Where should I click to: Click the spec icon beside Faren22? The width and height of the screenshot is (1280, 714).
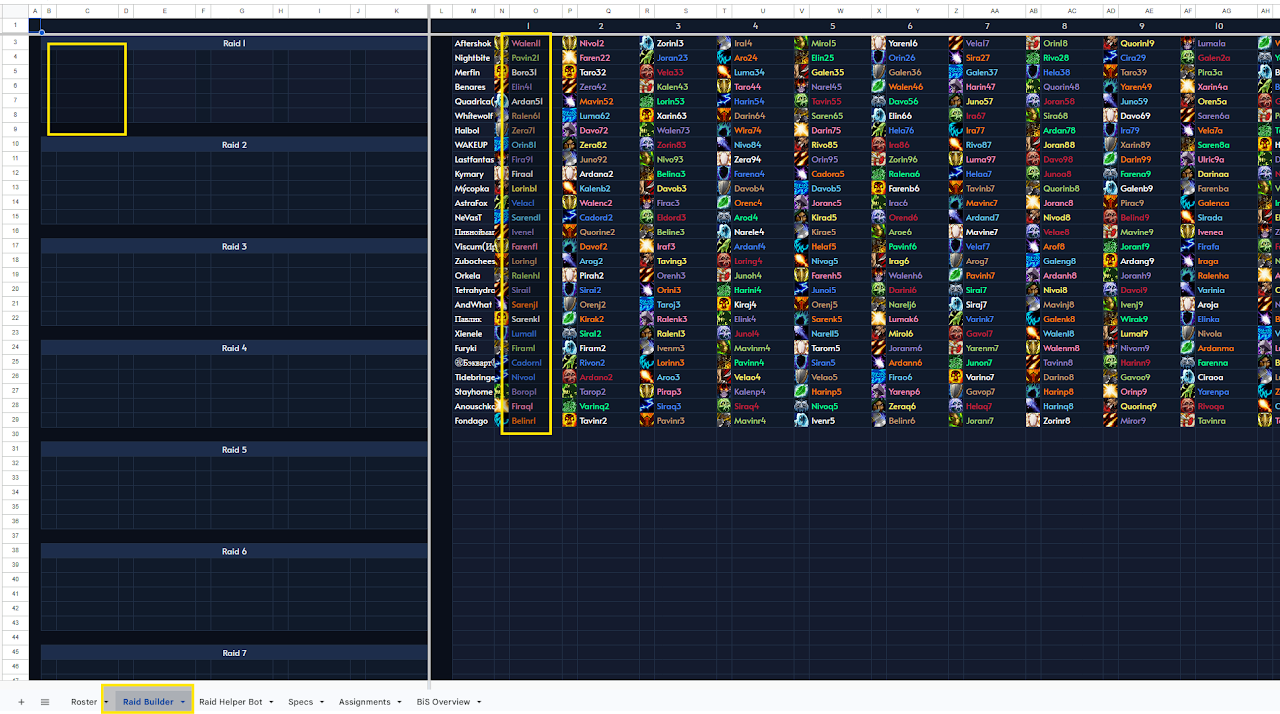pyautogui.click(x=570, y=58)
